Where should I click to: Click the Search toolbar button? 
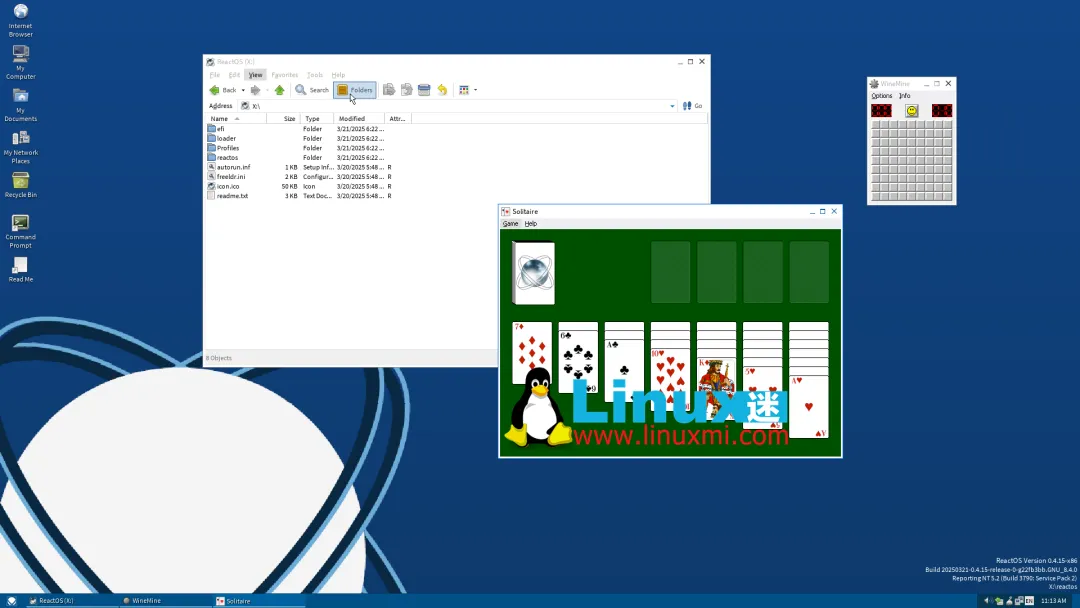point(312,90)
